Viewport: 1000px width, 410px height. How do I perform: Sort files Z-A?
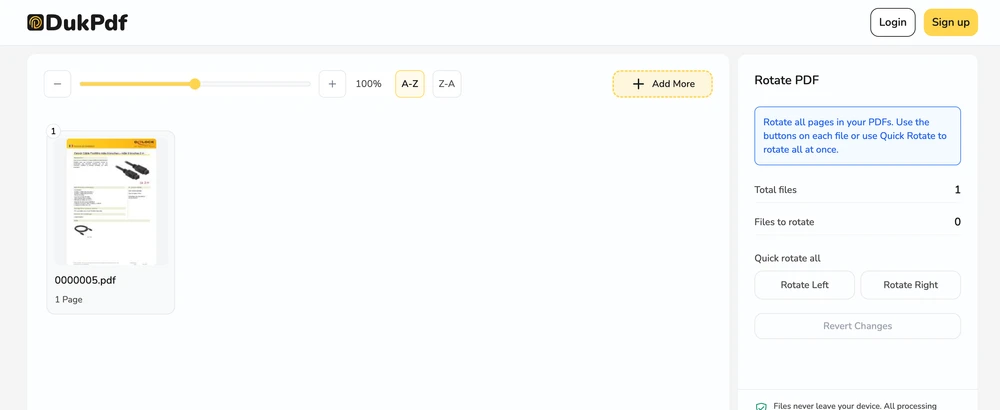tap(447, 84)
